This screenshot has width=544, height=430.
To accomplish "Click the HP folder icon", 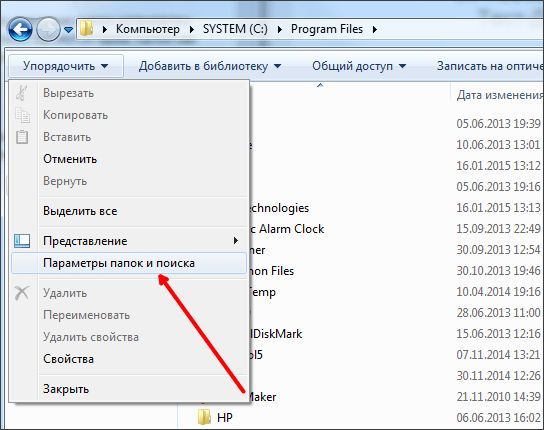I will coord(204,417).
